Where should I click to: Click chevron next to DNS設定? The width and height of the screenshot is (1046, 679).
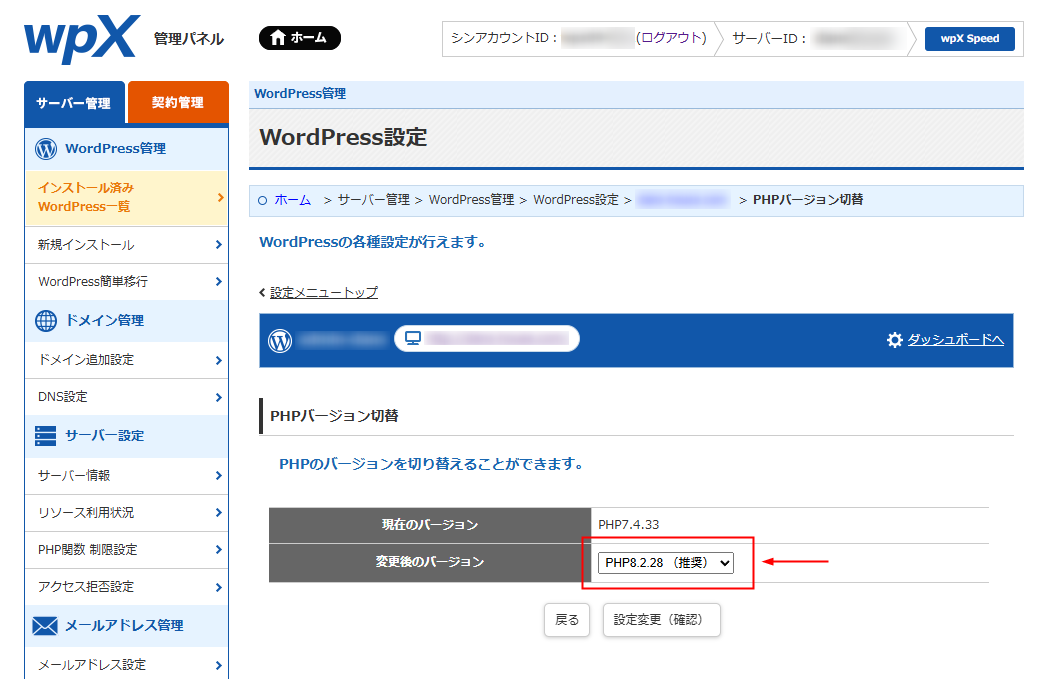219,398
